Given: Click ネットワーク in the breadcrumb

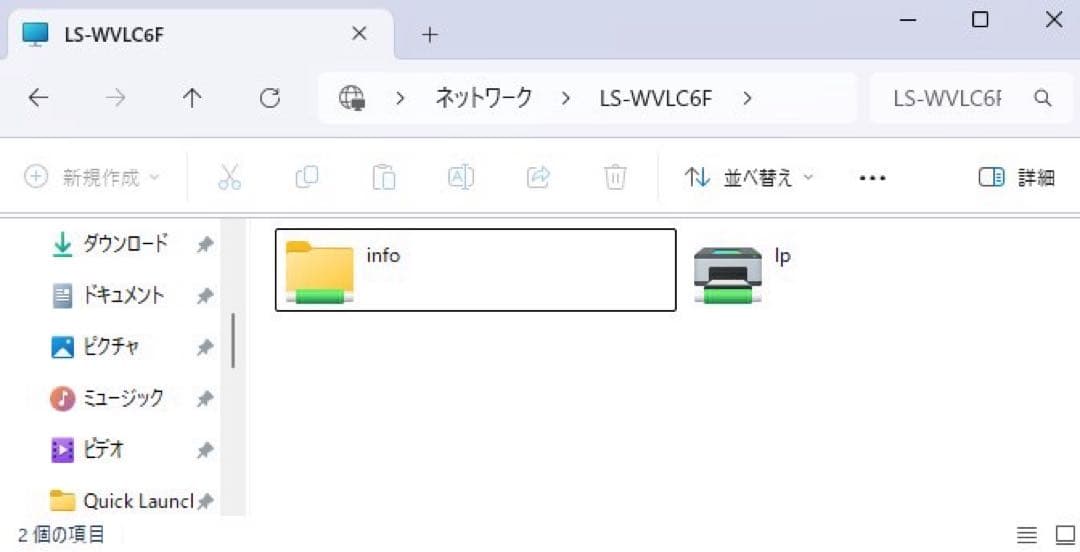Looking at the screenshot, I should pyautogui.click(x=484, y=98).
